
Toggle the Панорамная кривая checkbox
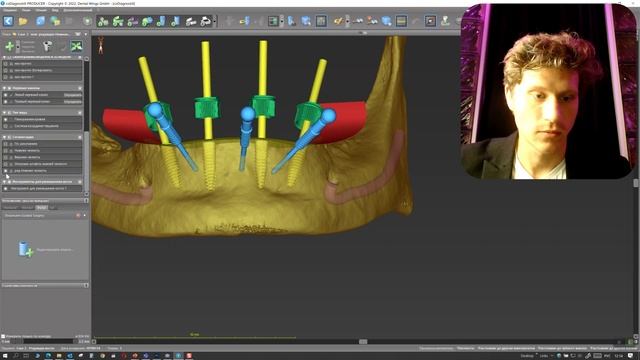coord(6,119)
